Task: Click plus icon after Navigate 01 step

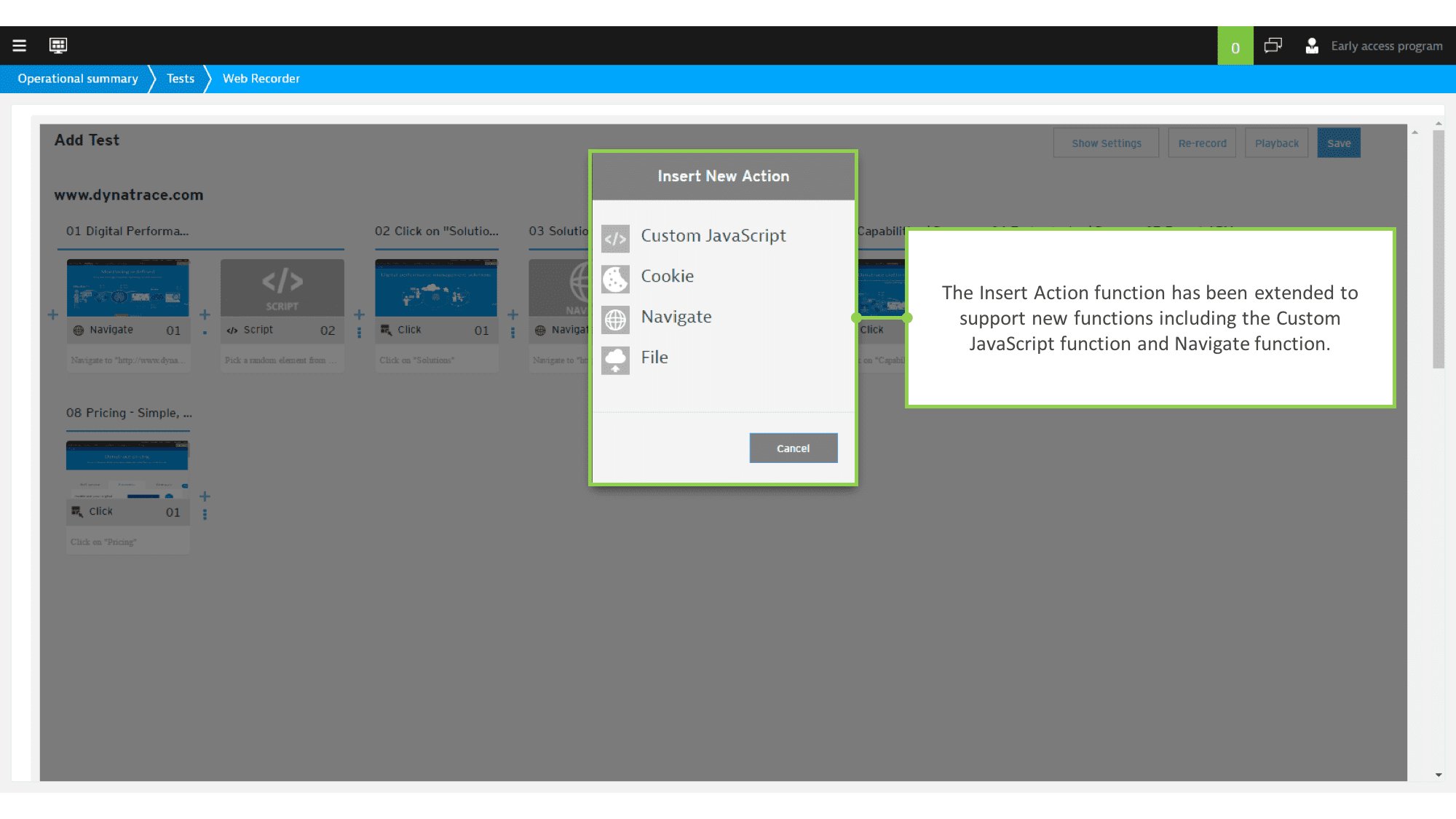Action: pos(205,314)
